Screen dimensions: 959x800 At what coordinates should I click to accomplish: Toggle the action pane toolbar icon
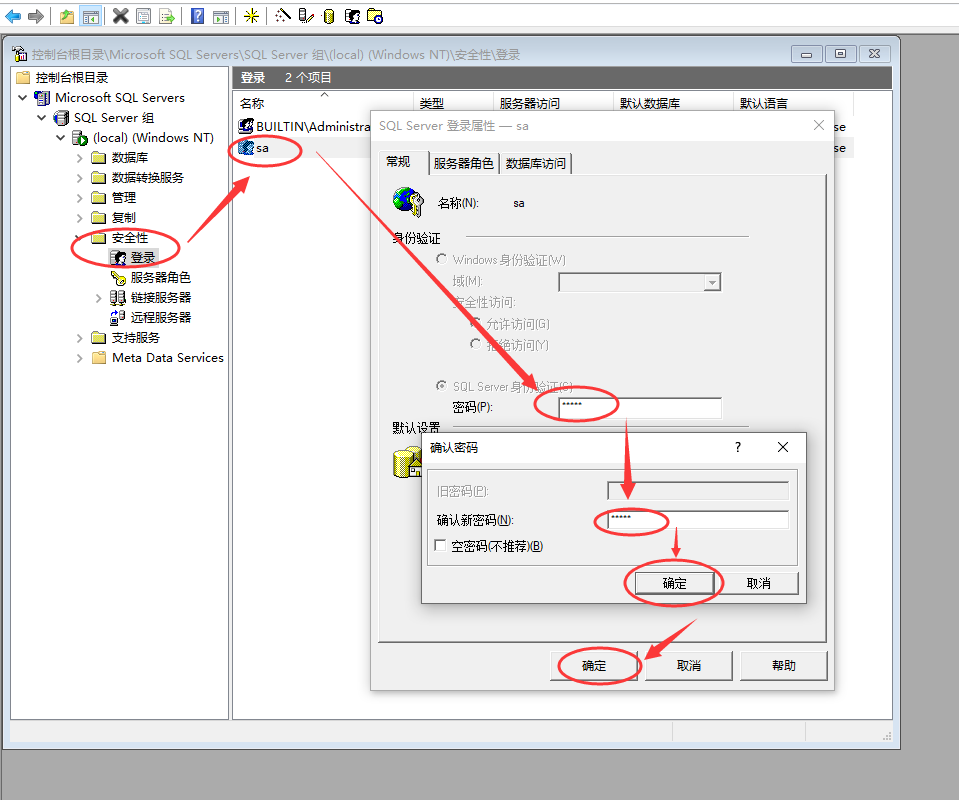(221, 17)
